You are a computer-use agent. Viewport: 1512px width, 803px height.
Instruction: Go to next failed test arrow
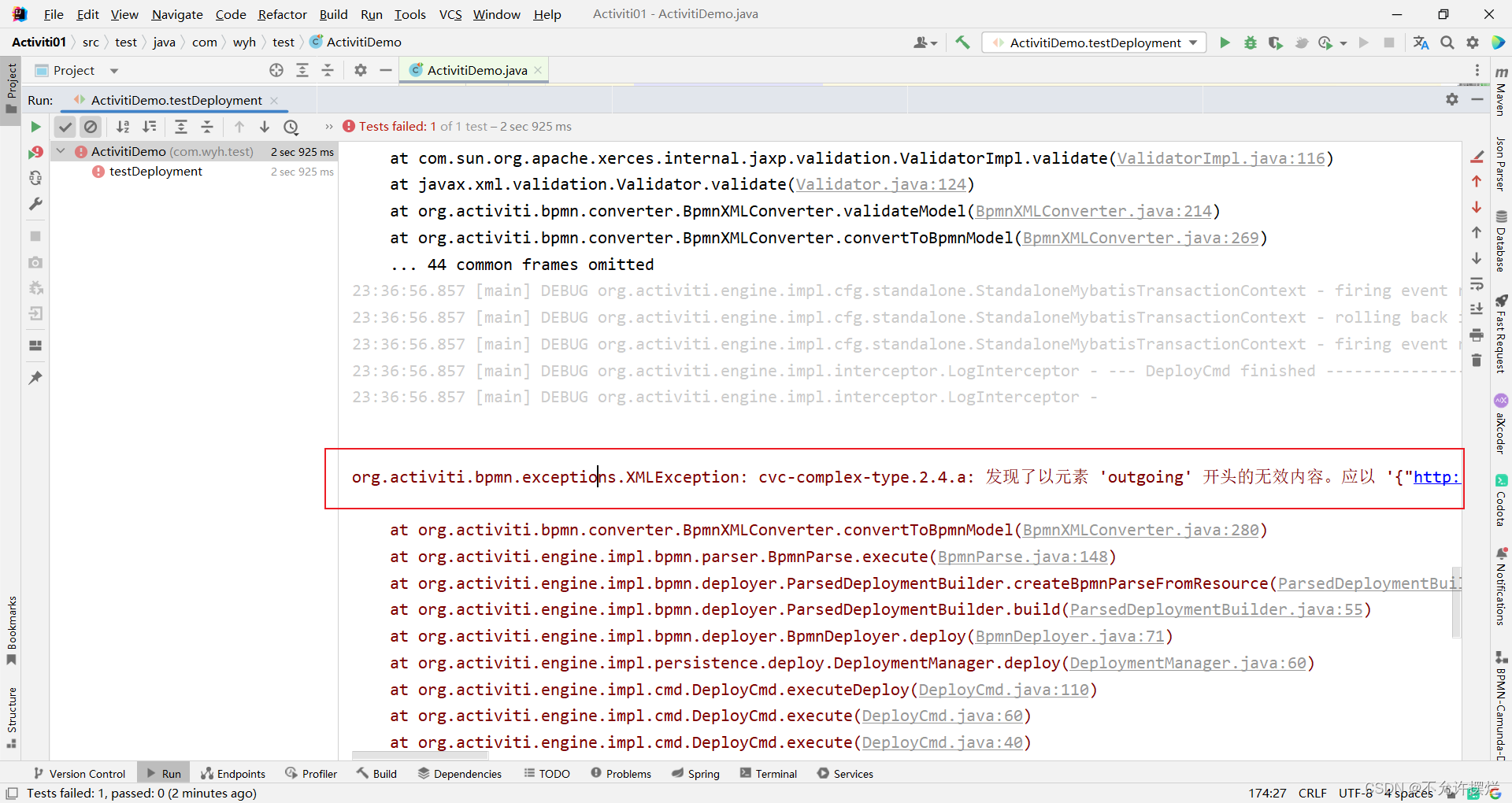point(265,127)
